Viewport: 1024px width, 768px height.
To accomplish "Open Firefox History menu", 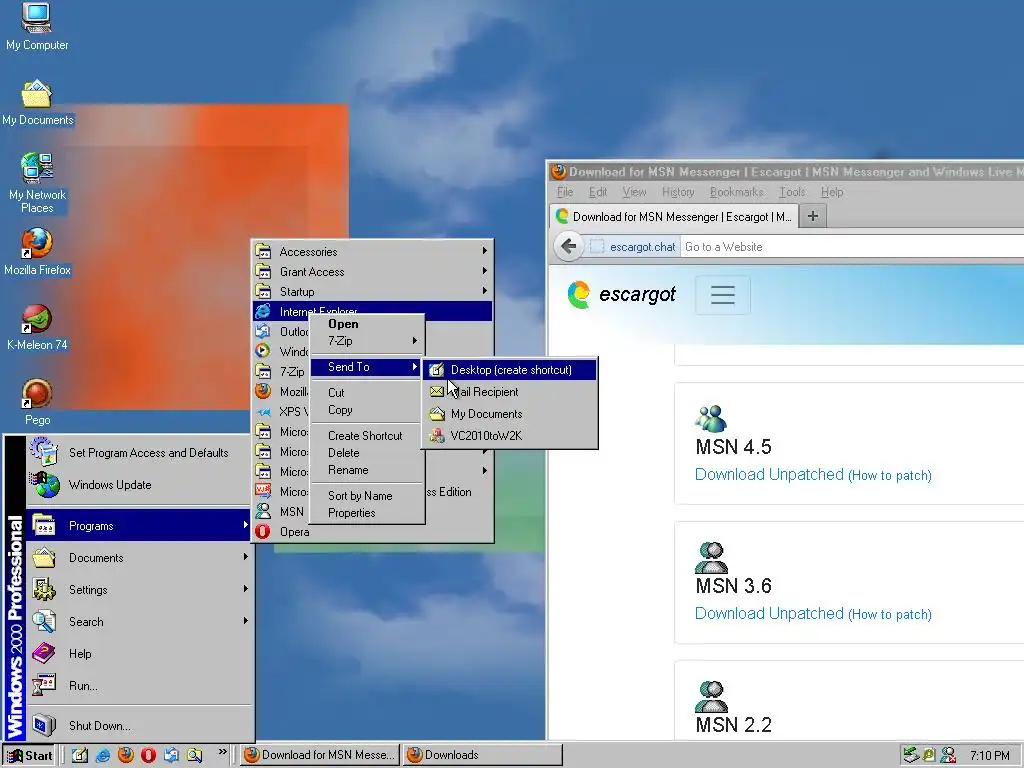I will [678, 192].
